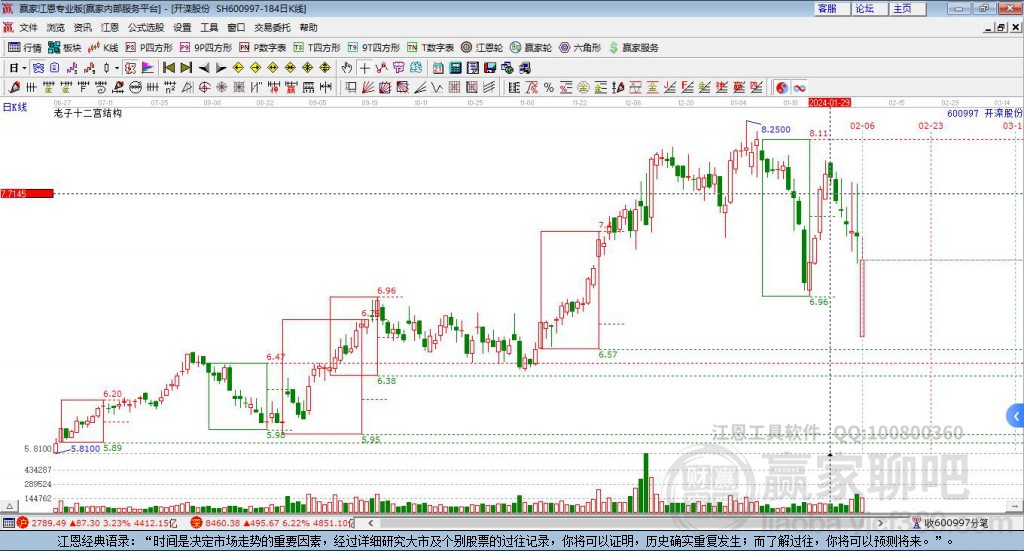1024x551 pixels.
Task: Select the red pencil drawing tool
Action: click(14, 87)
